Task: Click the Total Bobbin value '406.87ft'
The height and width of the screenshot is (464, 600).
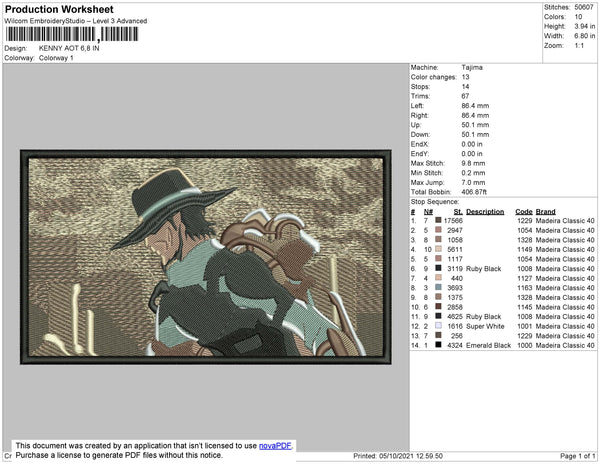Action: point(474,192)
